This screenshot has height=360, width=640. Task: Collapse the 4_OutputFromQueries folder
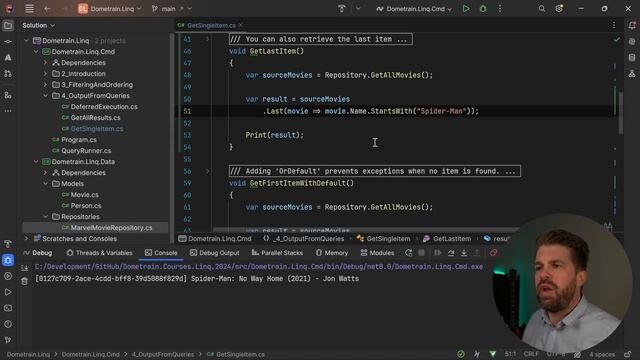click(46, 96)
